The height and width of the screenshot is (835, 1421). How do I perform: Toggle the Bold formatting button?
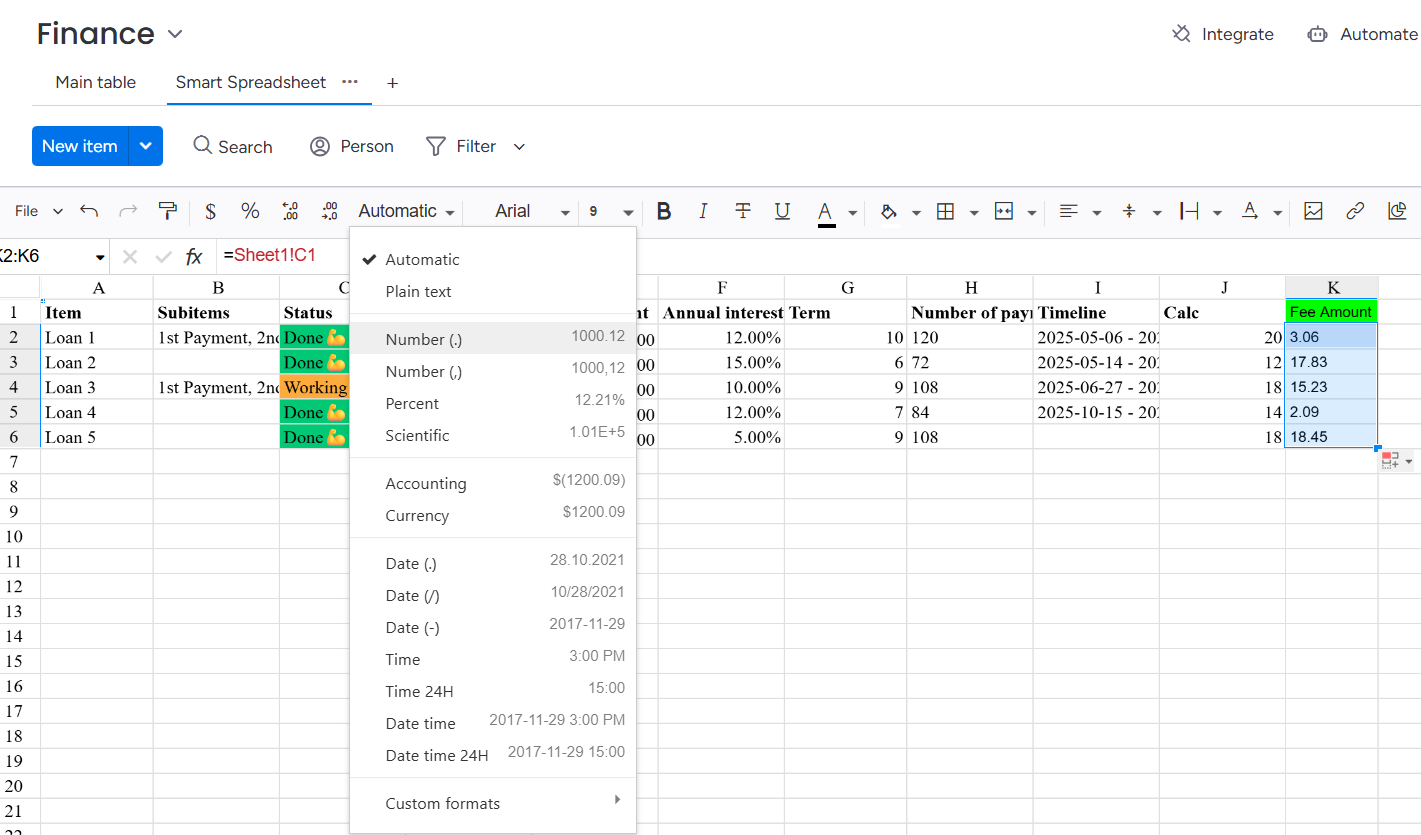tap(664, 211)
